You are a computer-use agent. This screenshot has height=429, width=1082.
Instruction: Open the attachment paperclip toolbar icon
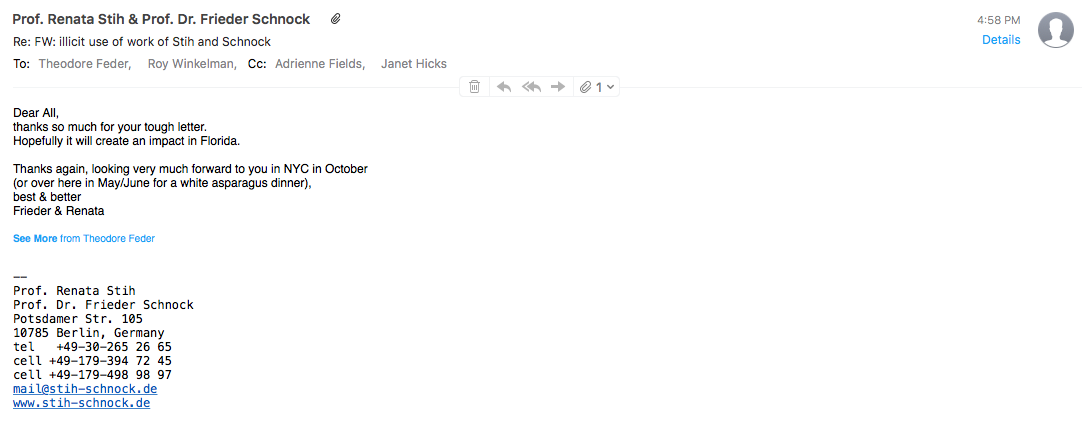coord(586,87)
